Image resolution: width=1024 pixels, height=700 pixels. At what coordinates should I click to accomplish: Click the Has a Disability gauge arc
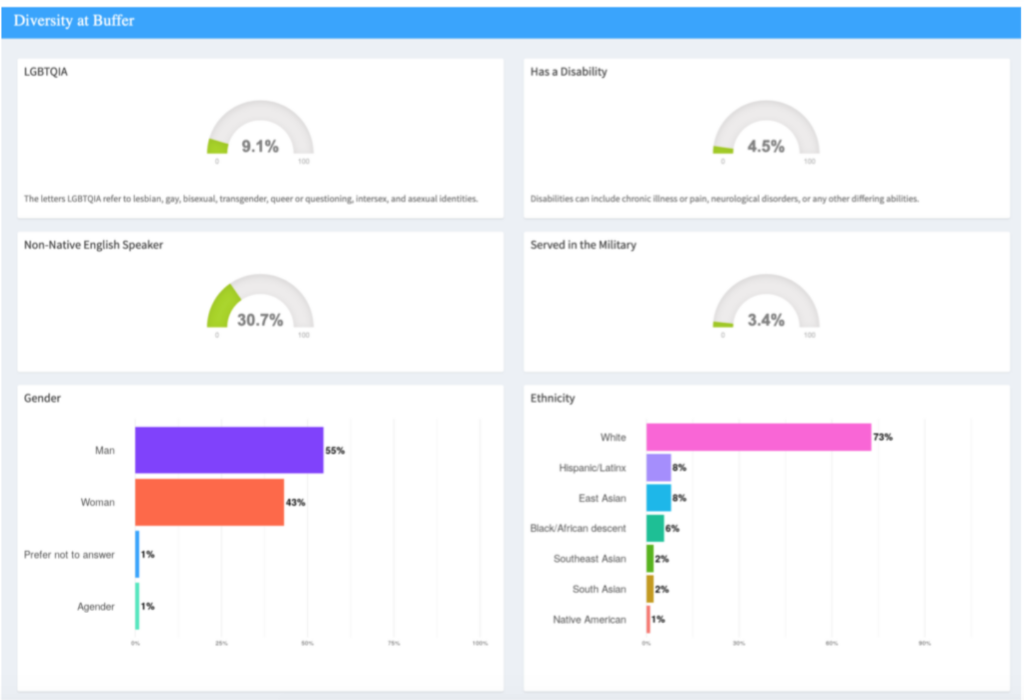tap(766, 127)
